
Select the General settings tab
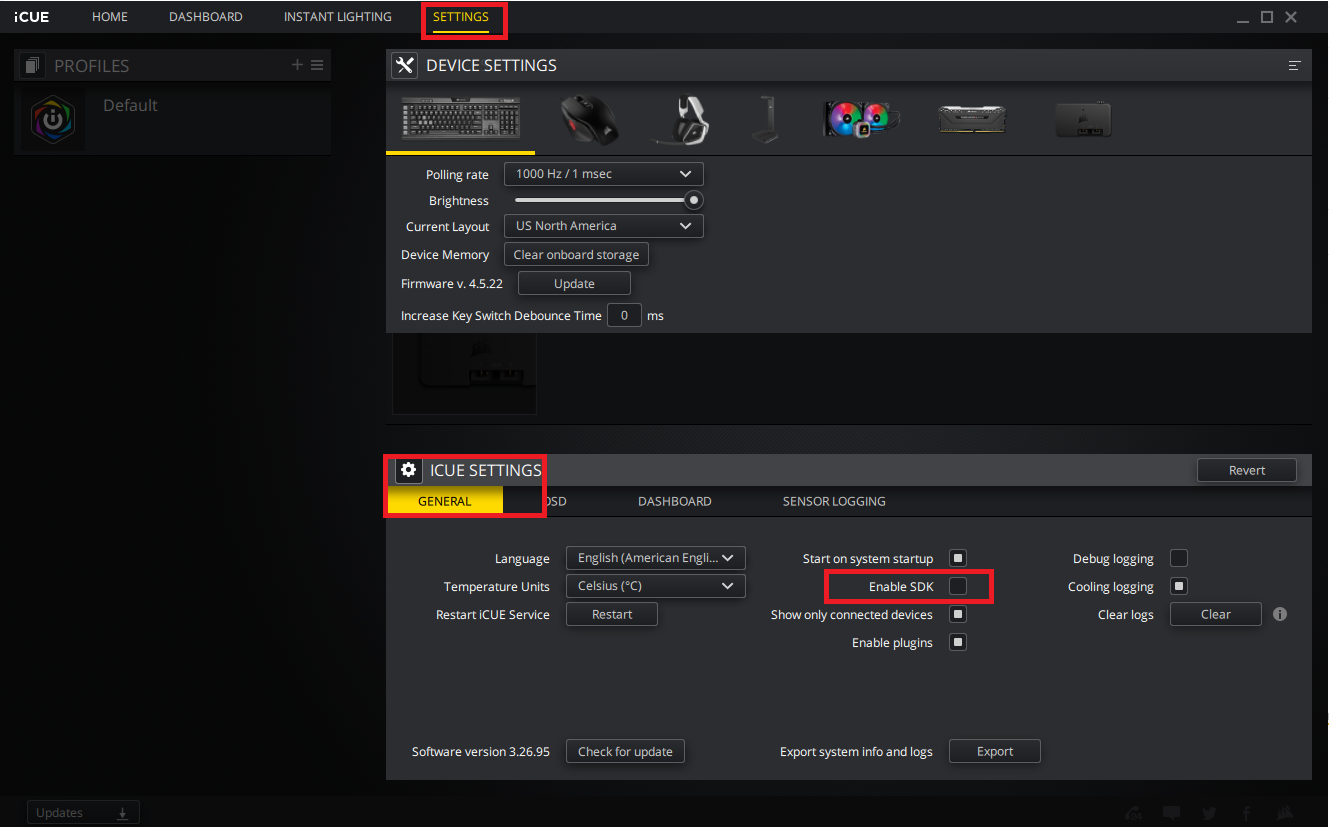point(445,501)
